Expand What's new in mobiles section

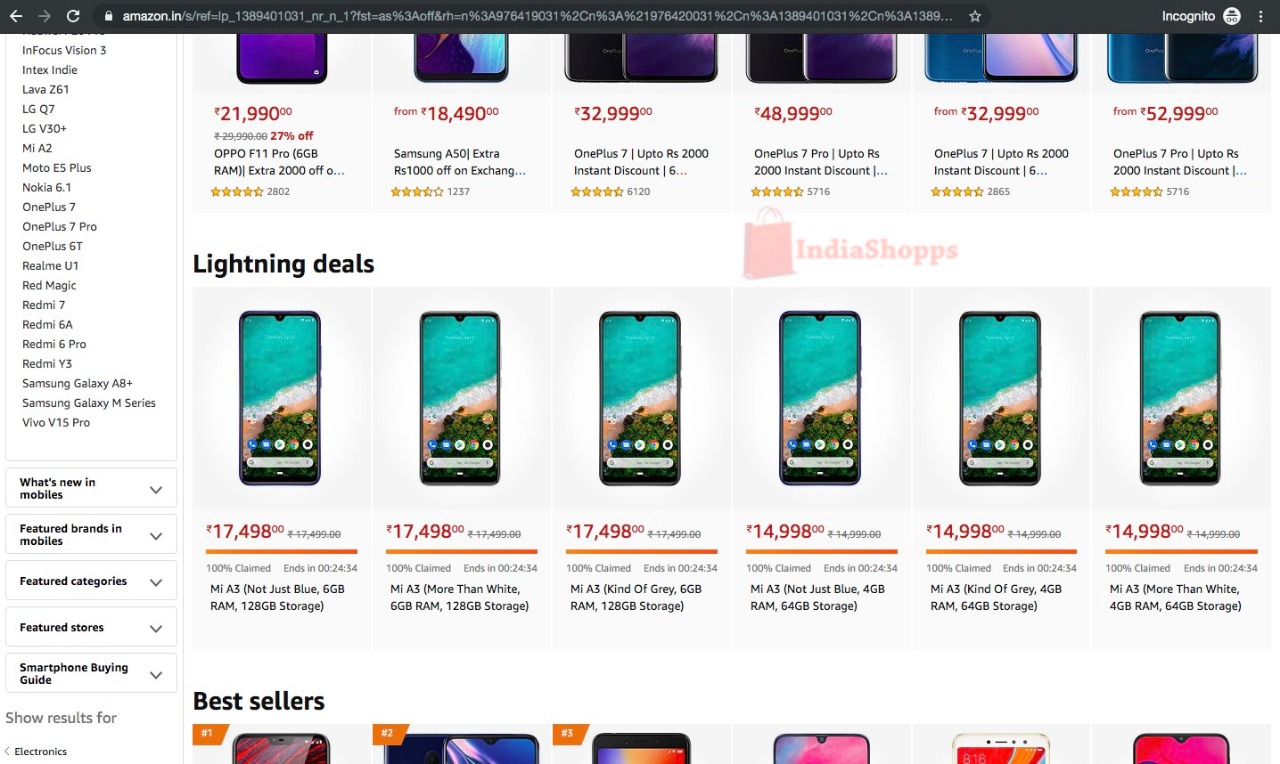pyautogui.click(x=91, y=488)
